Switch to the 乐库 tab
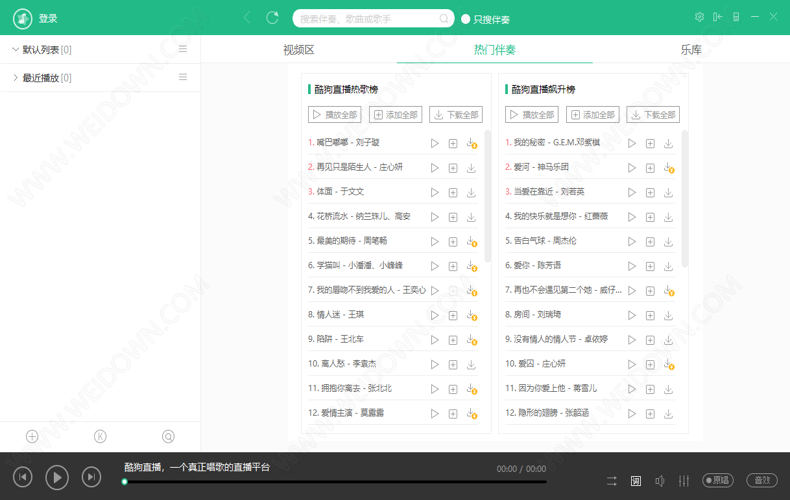 (691, 50)
